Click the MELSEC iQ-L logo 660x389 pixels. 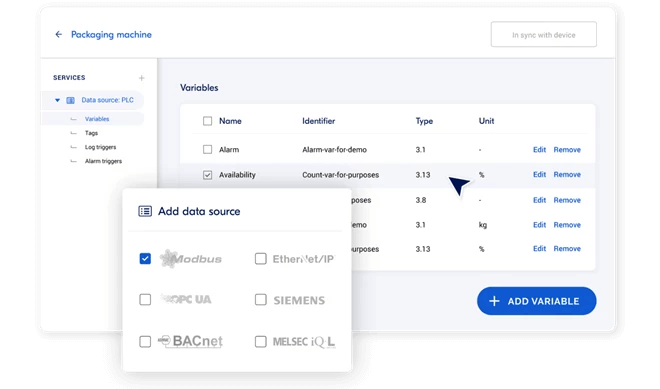pos(304,341)
